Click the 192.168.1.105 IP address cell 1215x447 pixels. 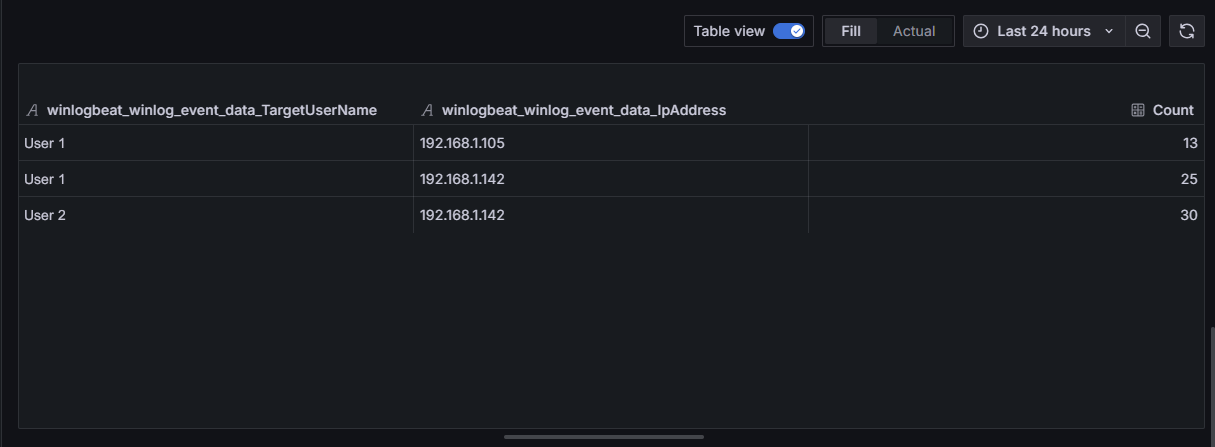pos(462,143)
